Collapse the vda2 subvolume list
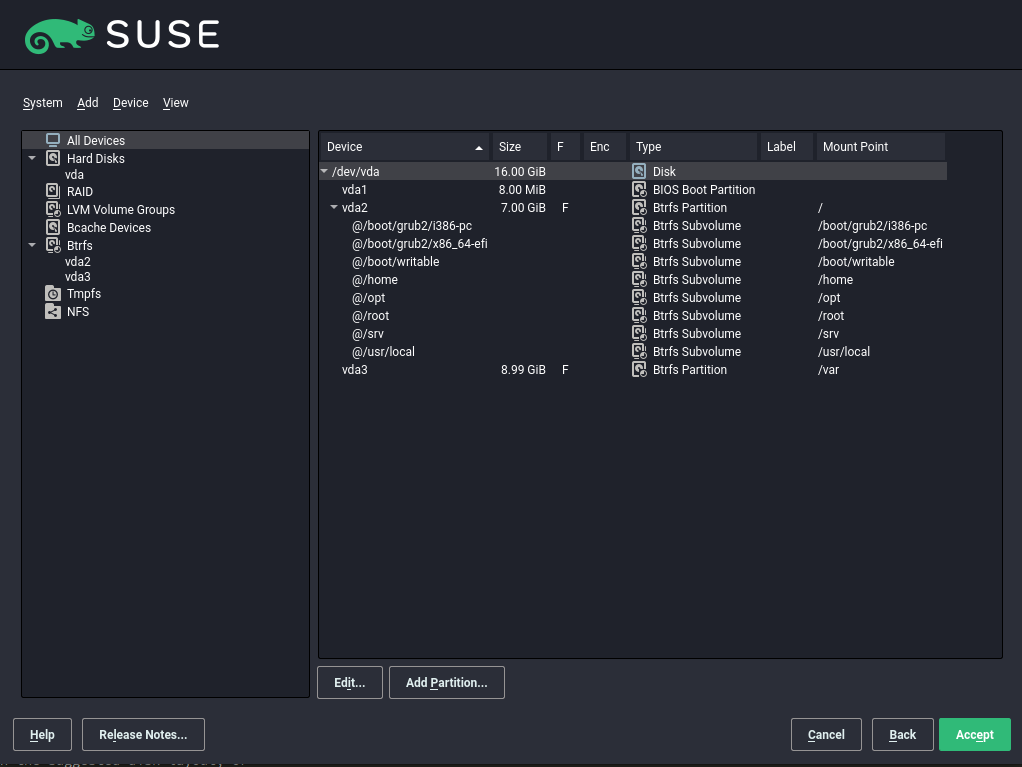Screen dimensions: 1022x767 [x=334, y=208]
